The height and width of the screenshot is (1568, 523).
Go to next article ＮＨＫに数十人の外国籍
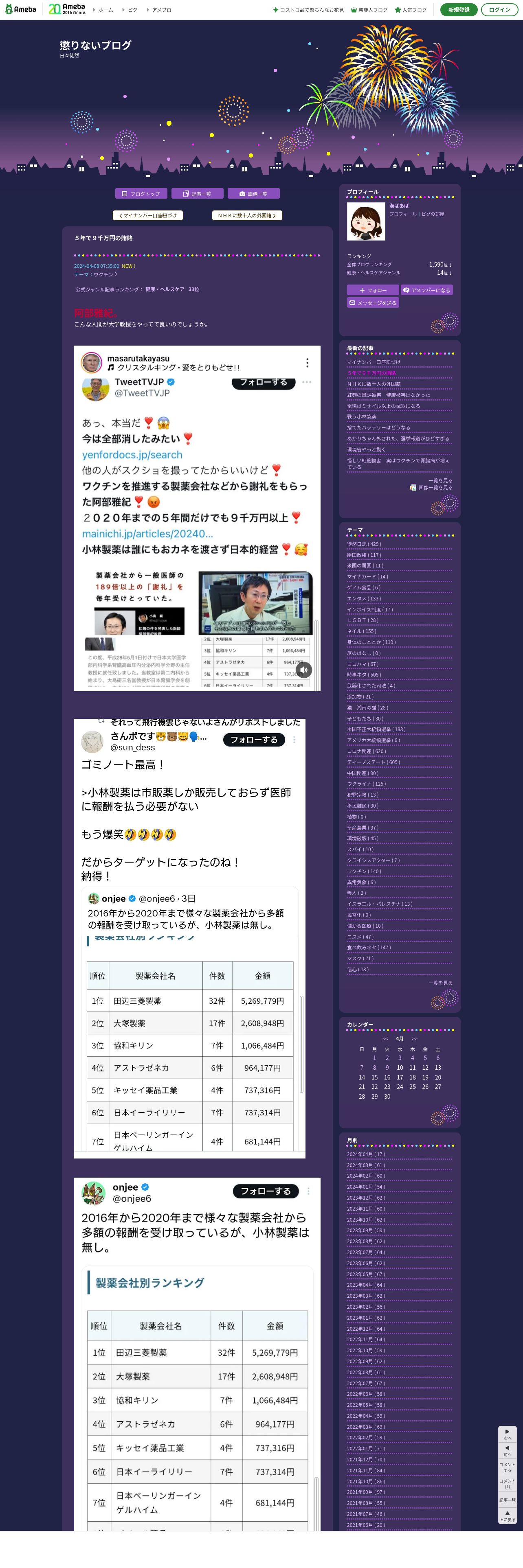click(x=247, y=215)
